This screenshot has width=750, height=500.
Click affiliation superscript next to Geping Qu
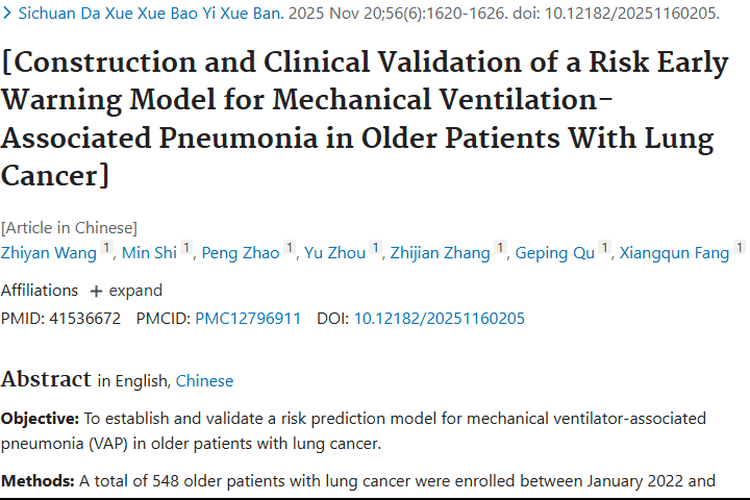pos(605,248)
